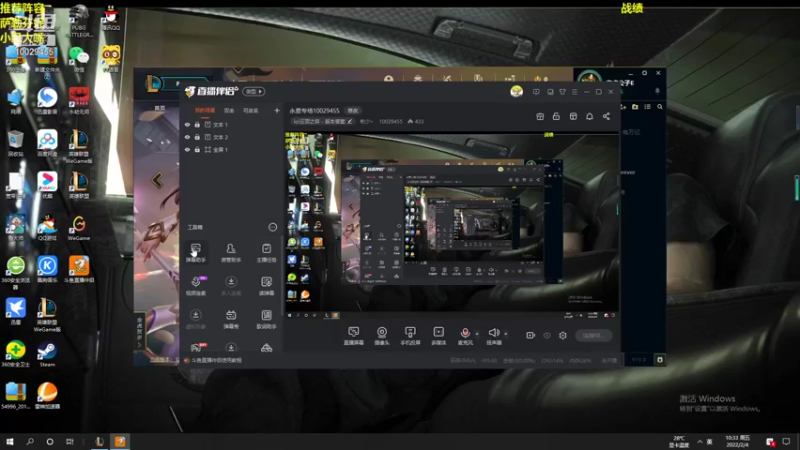
Task: Toggle visibility eye of 文本 2 layer
Action: pyautogui.click(x=187, y=137)
